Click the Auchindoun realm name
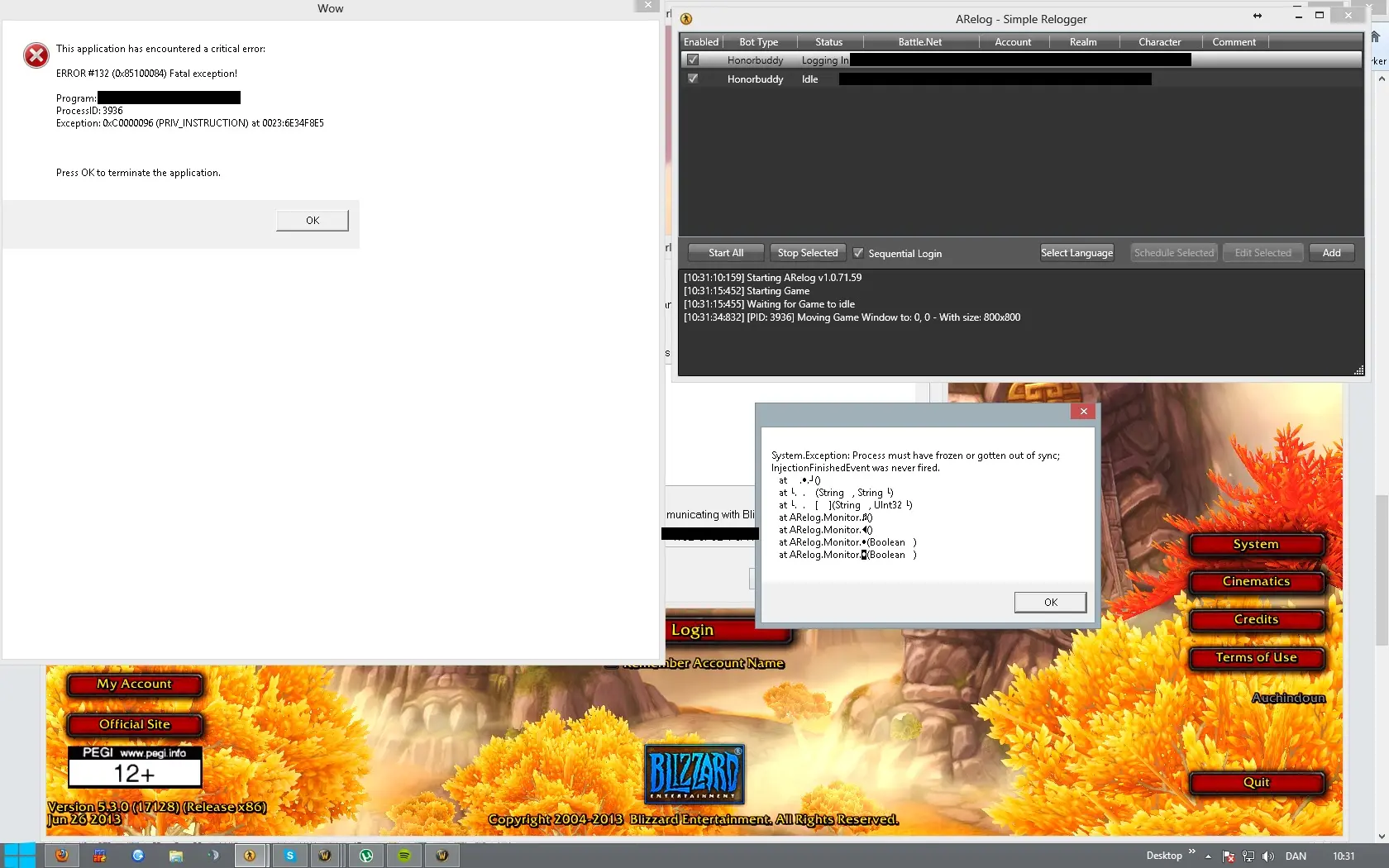Viewport: 1389px width, 868px height. [x=1288, y=698]
